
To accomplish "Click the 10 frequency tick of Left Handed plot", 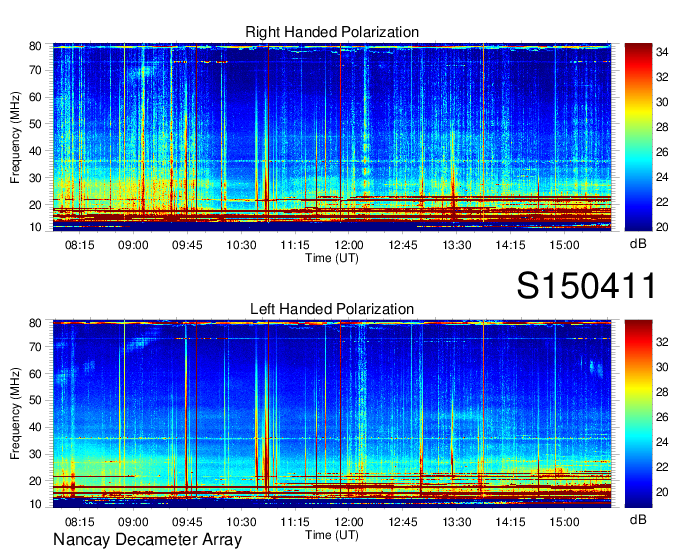I will [x=35, y=504].
